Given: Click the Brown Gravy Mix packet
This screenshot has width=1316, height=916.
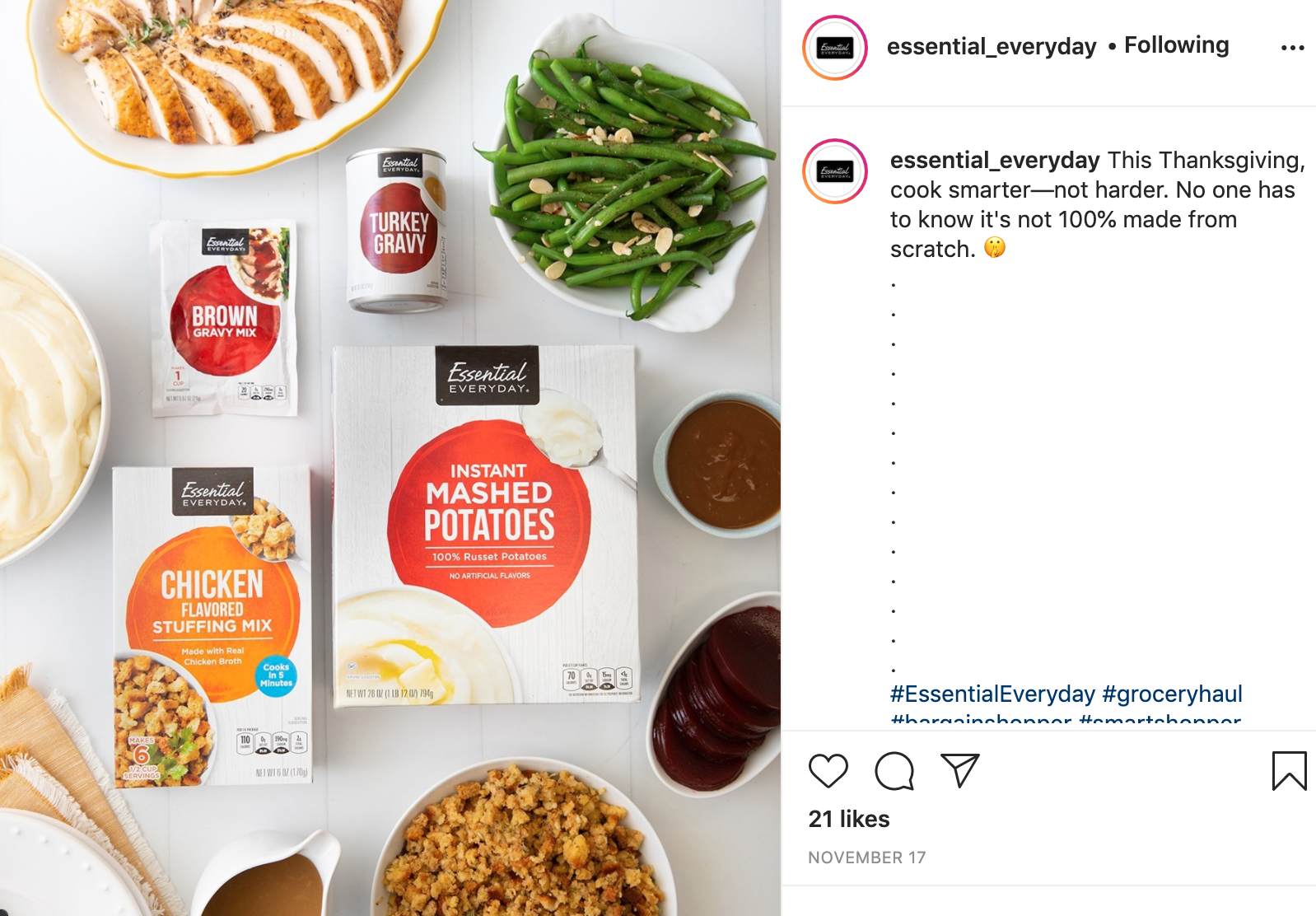Looking at the screenshot, I should point(224,318).
